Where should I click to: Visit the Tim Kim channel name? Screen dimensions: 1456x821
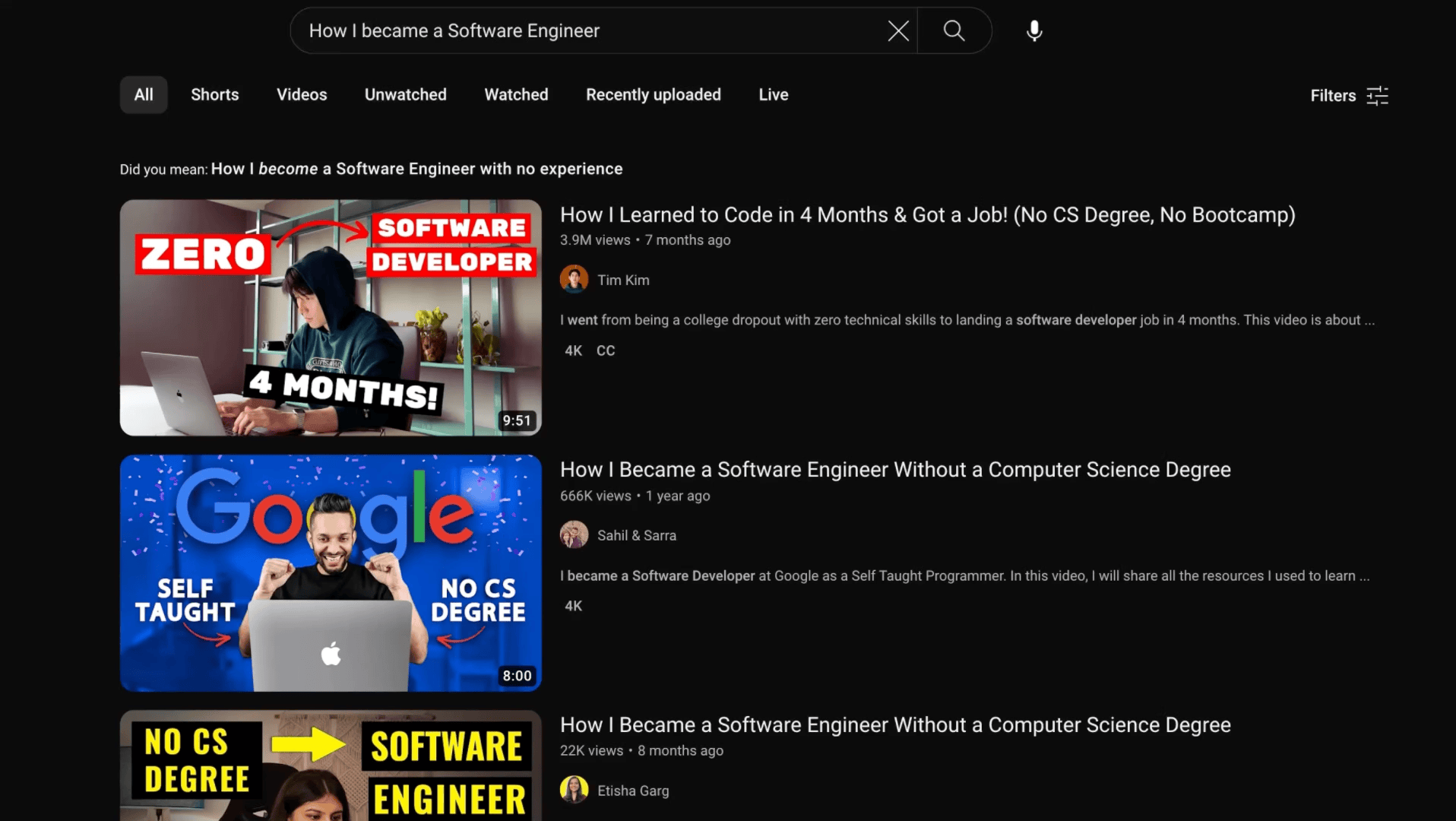623,280
